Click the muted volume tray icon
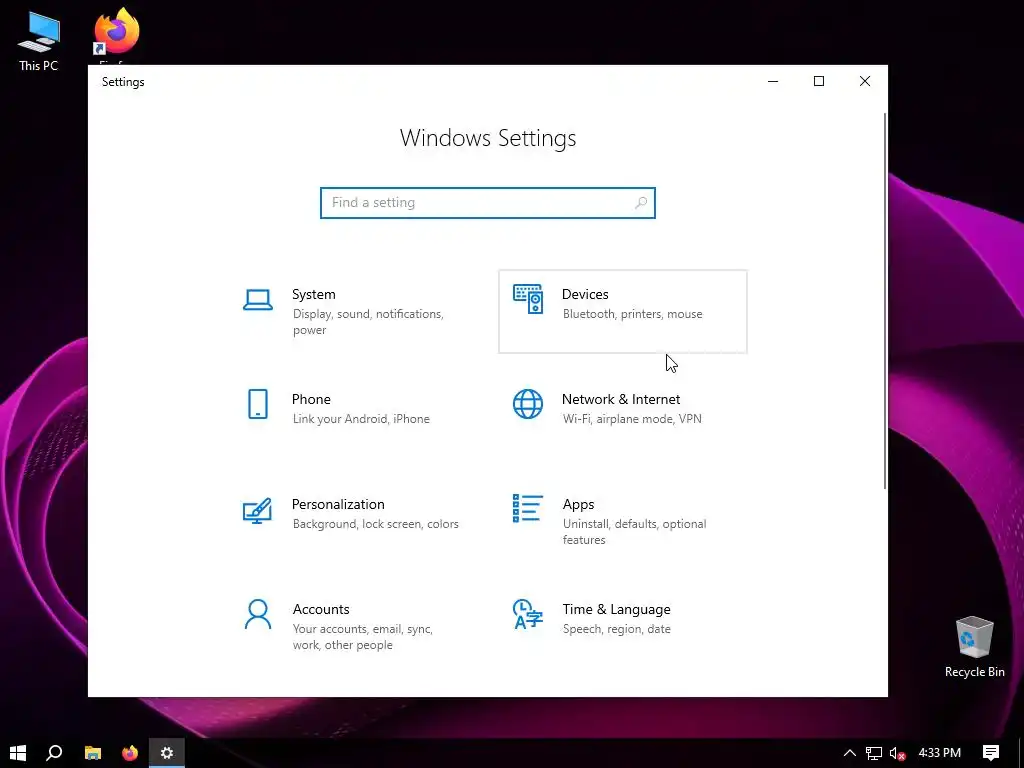 tap(897, 753)
